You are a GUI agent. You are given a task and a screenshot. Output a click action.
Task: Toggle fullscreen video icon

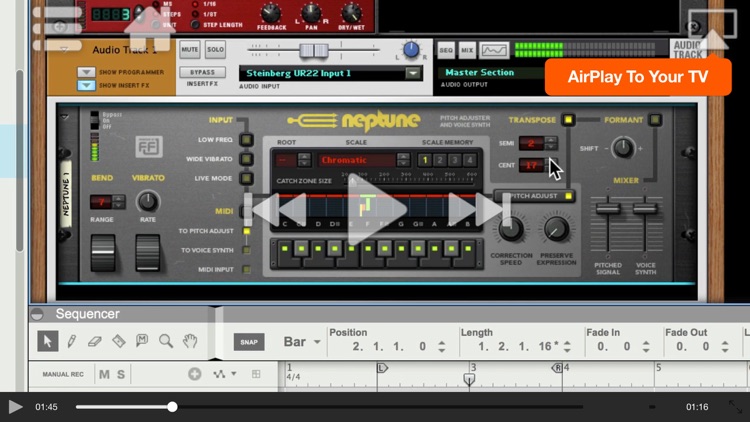pos(735,407)
